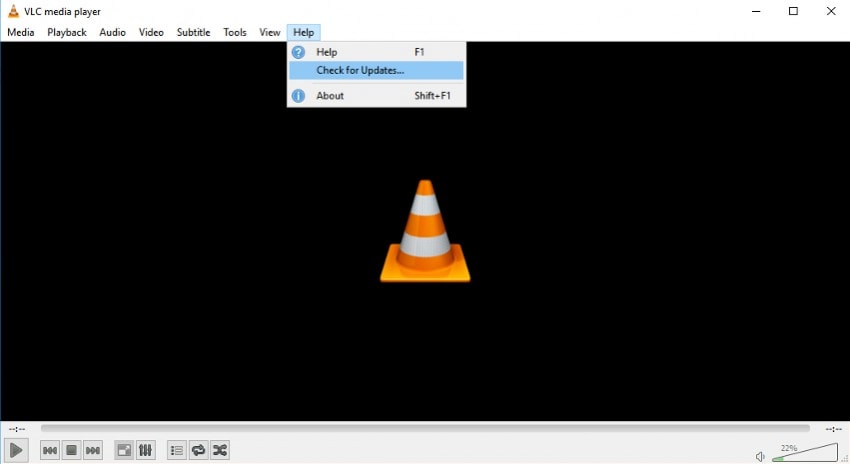This screenshot has height=464, width=850.
Task: Click the playback seek bar
Action: point(425,428)
